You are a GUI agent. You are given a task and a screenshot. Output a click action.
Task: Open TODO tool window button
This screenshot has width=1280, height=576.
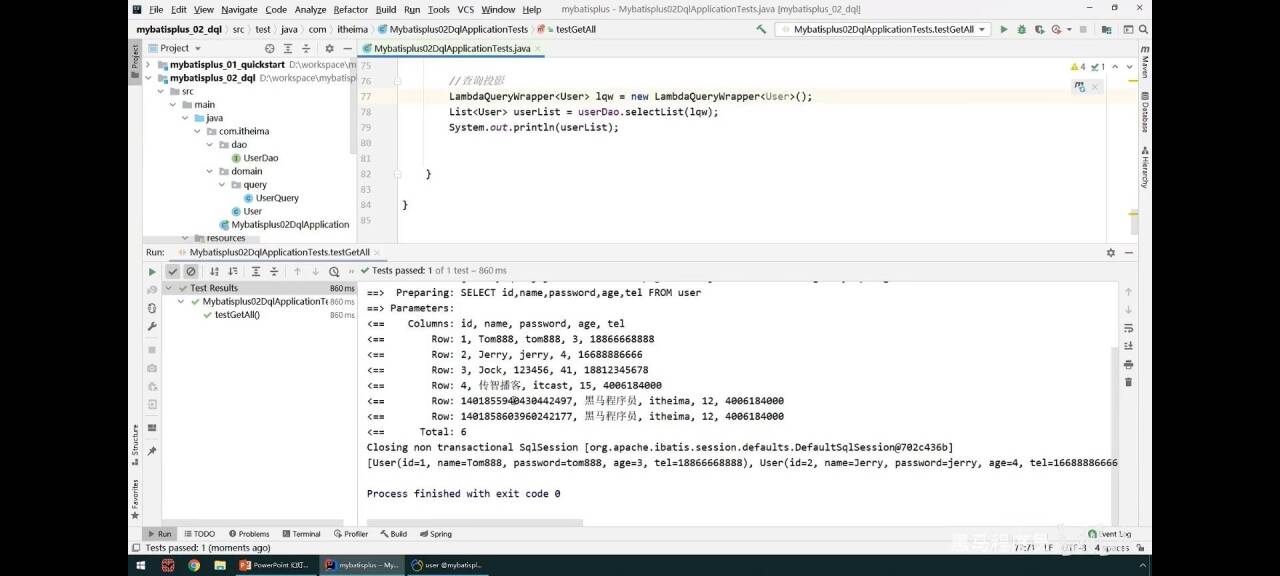[199, 534]
